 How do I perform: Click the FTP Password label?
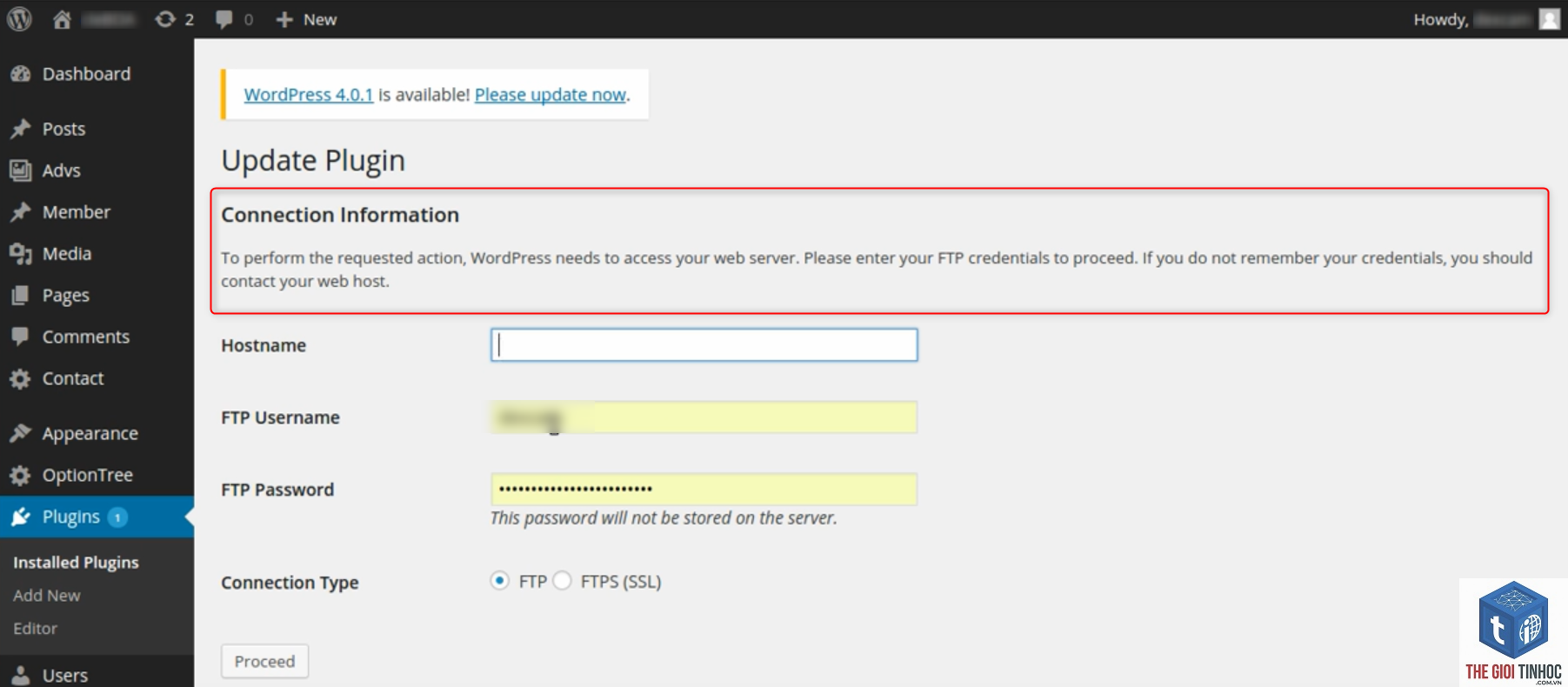(277, 490)
